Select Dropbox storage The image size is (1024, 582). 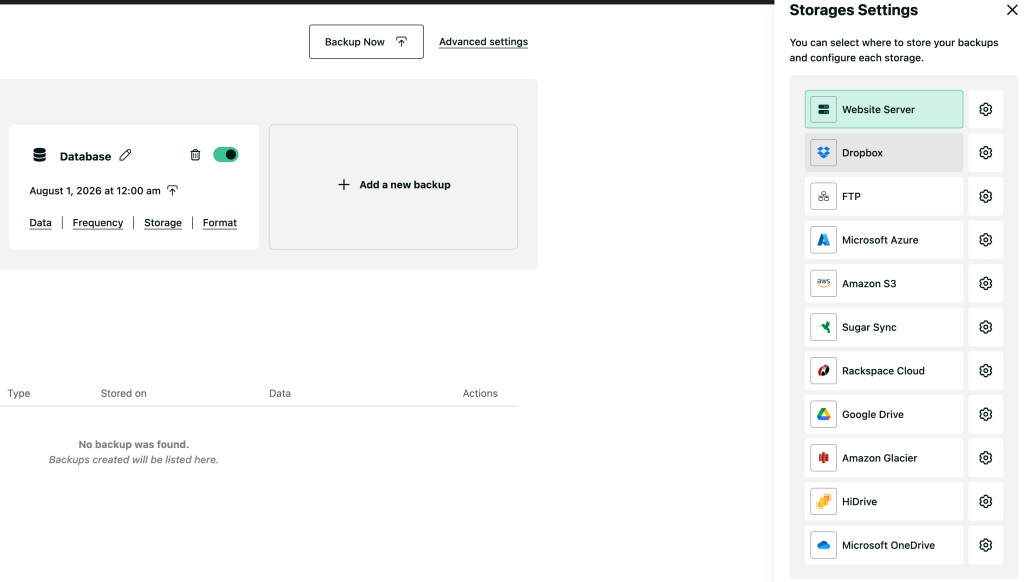pyautogui.click(x=884, y=153)
